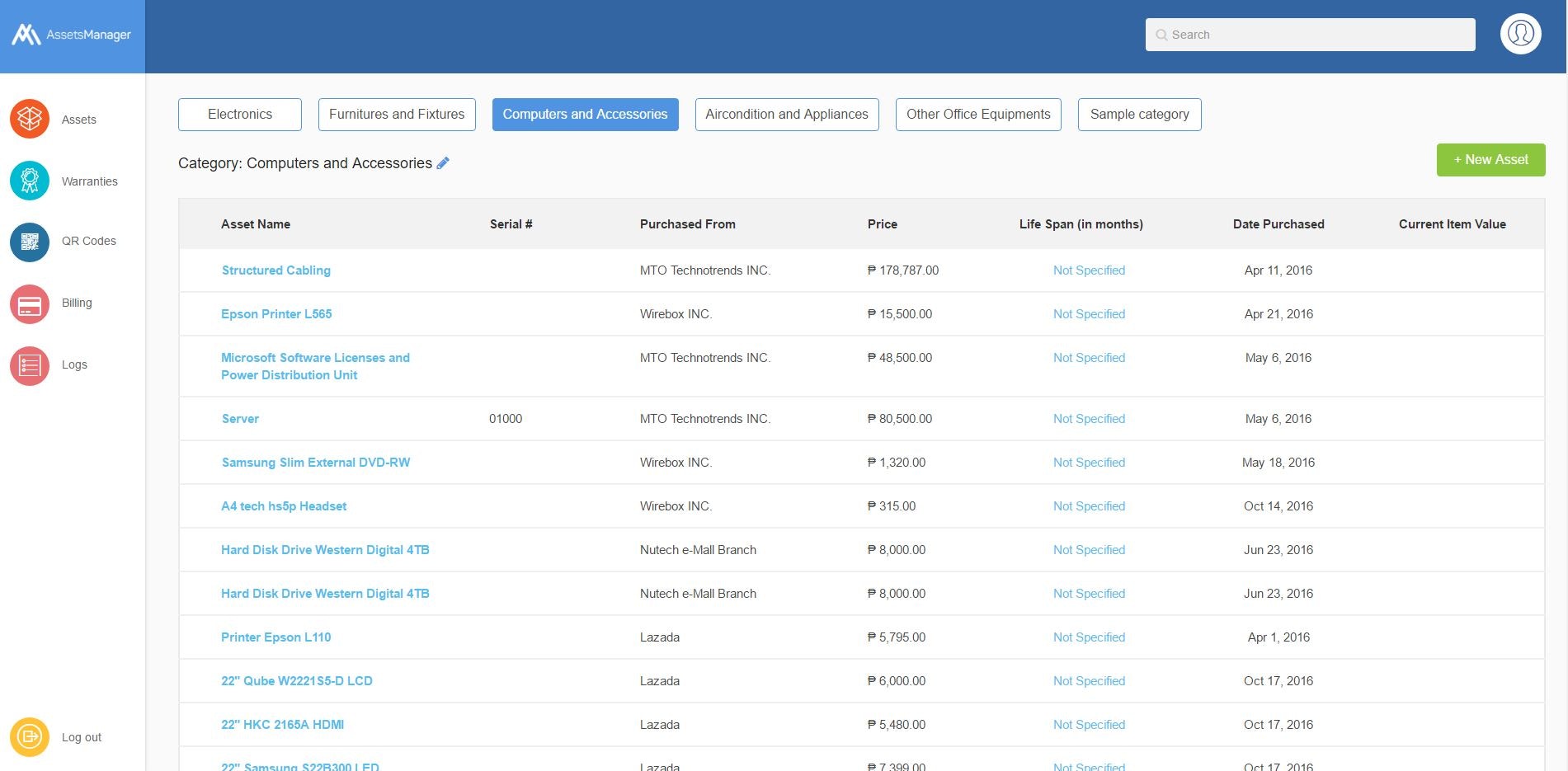Switch to the Electronics category tab
This screenshot has width=1568, height=771.
pyautogui.click(x=239, y=114)
